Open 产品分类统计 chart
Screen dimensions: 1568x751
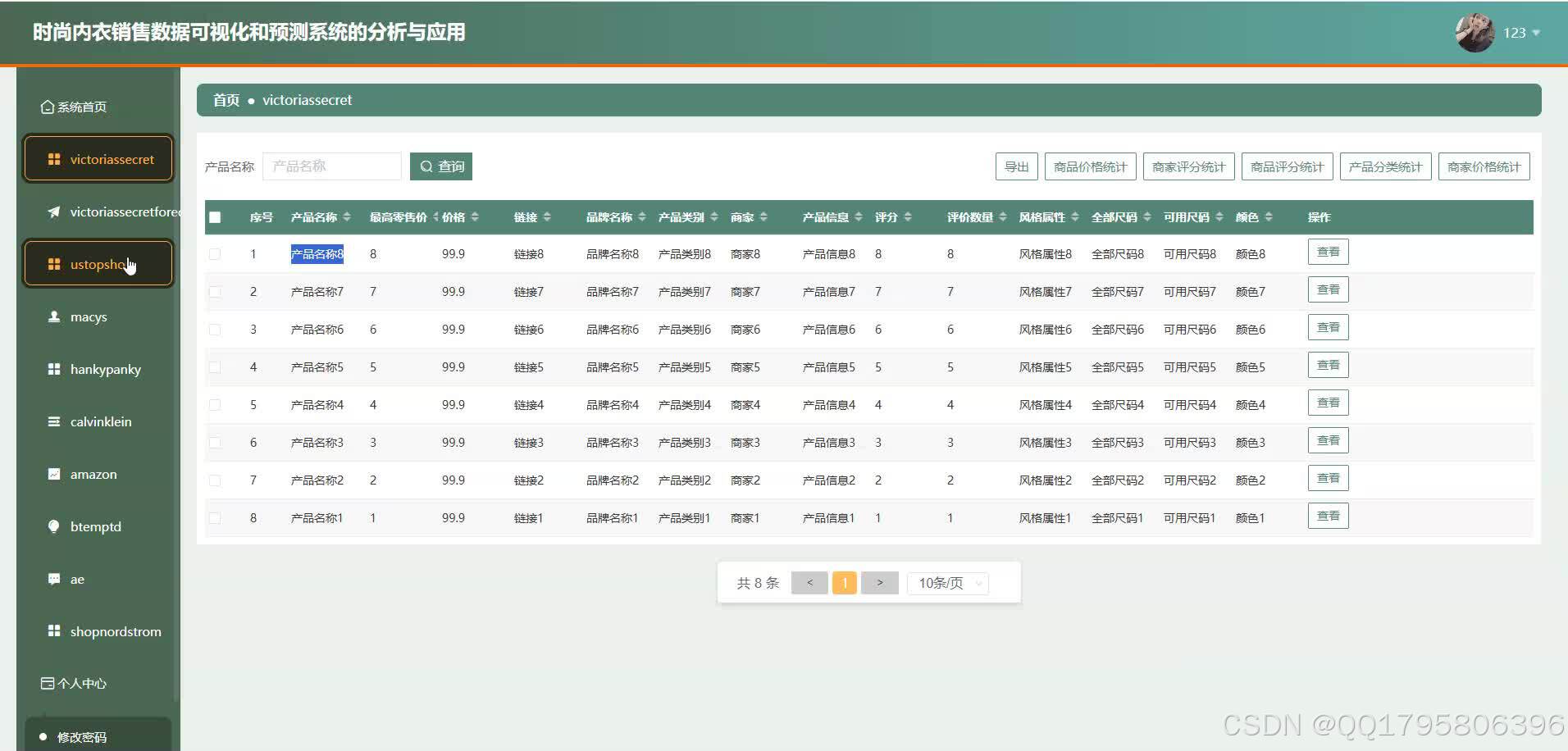pyautogui.click(x=1386, y=166)
